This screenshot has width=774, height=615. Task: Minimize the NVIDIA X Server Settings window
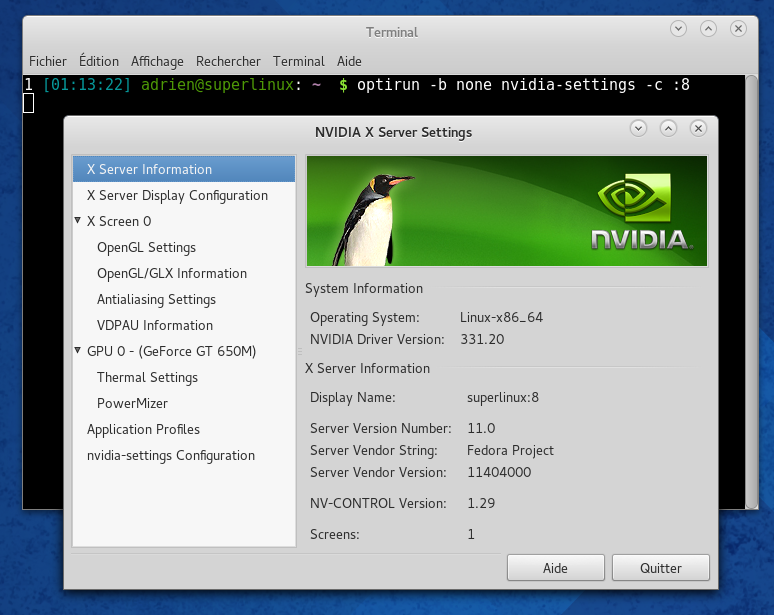tap(638, 129)
